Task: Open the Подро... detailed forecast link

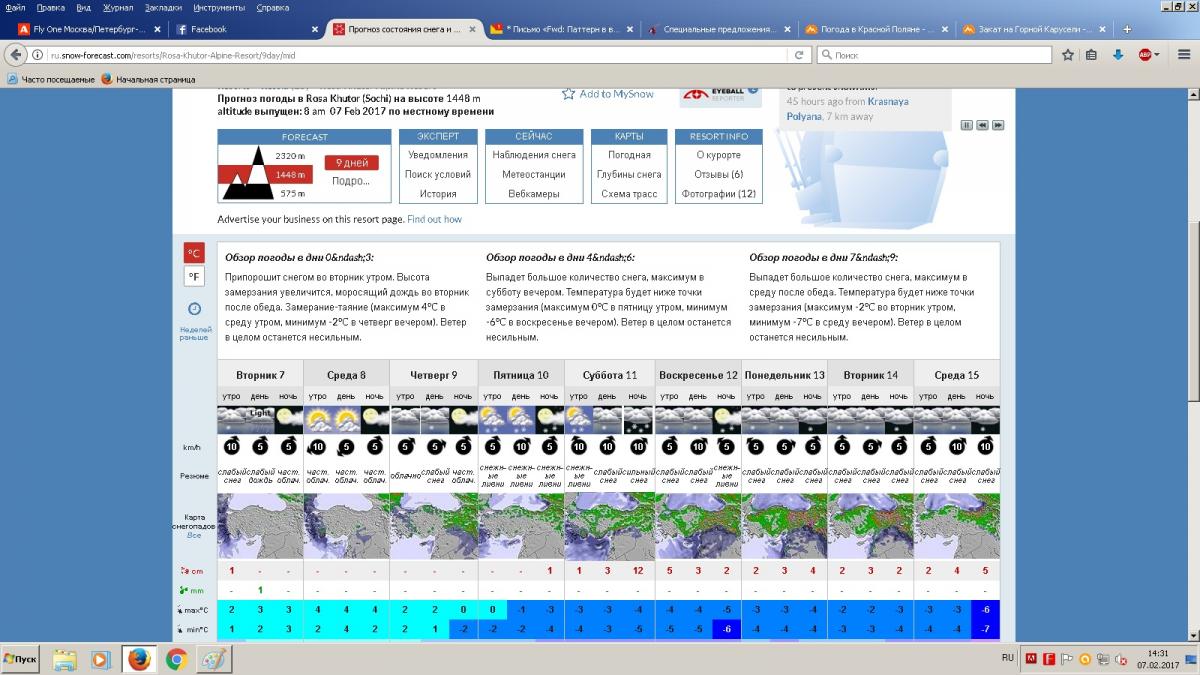Action: coord(351,181)
